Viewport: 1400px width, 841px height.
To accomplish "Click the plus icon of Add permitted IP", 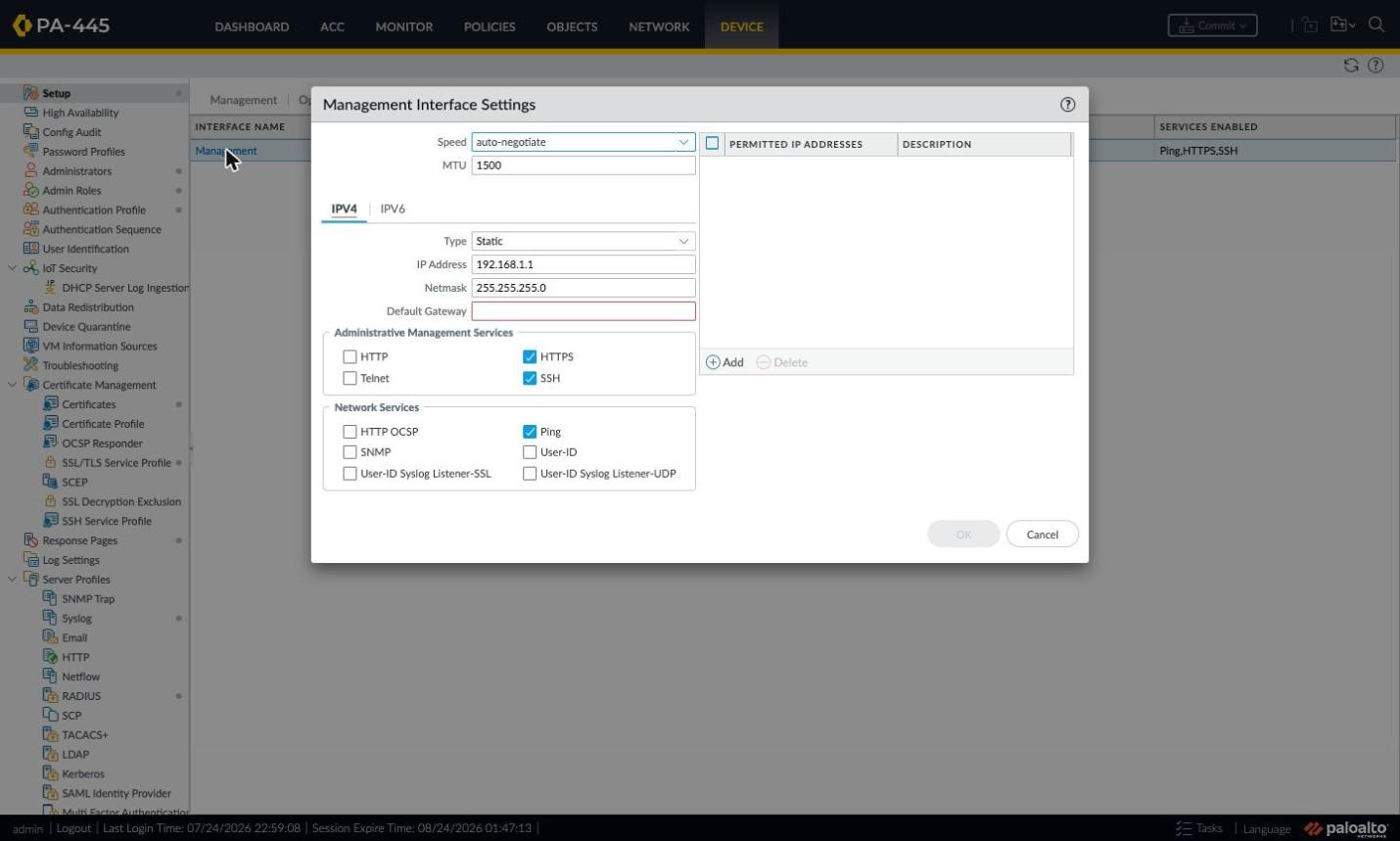I will [713, 362].
